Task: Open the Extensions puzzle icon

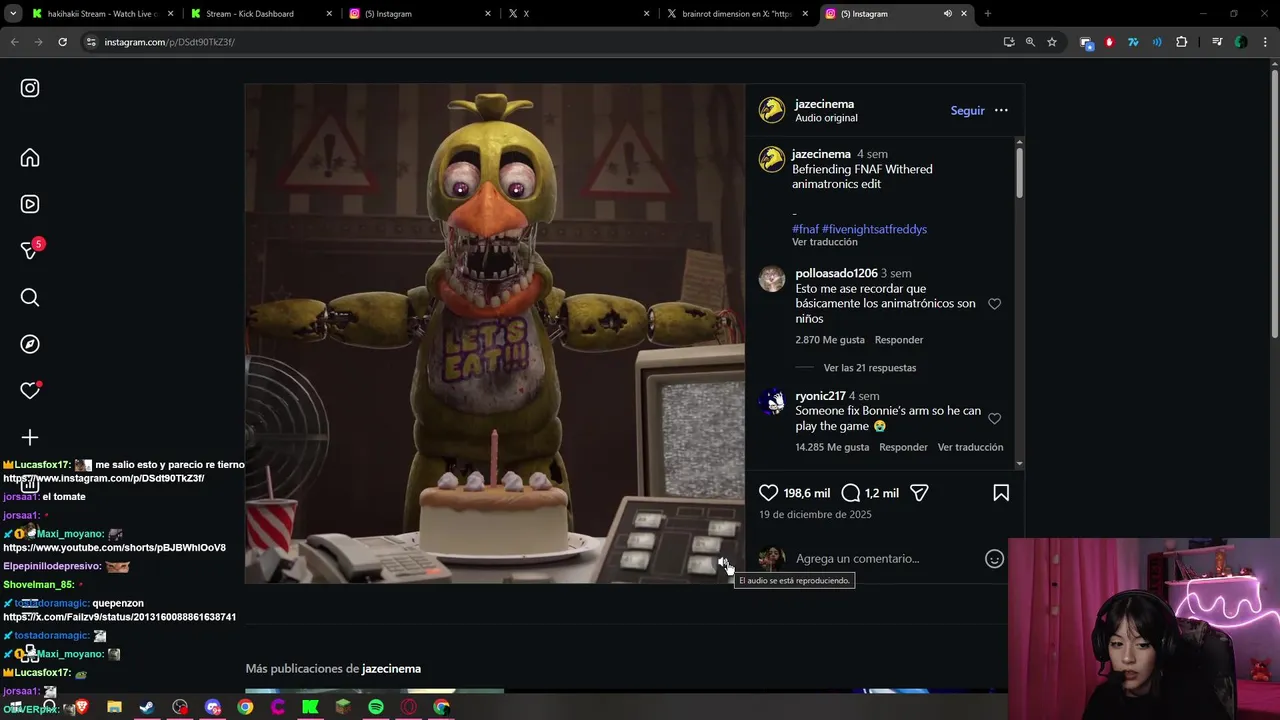Action: coord(1182,42)
